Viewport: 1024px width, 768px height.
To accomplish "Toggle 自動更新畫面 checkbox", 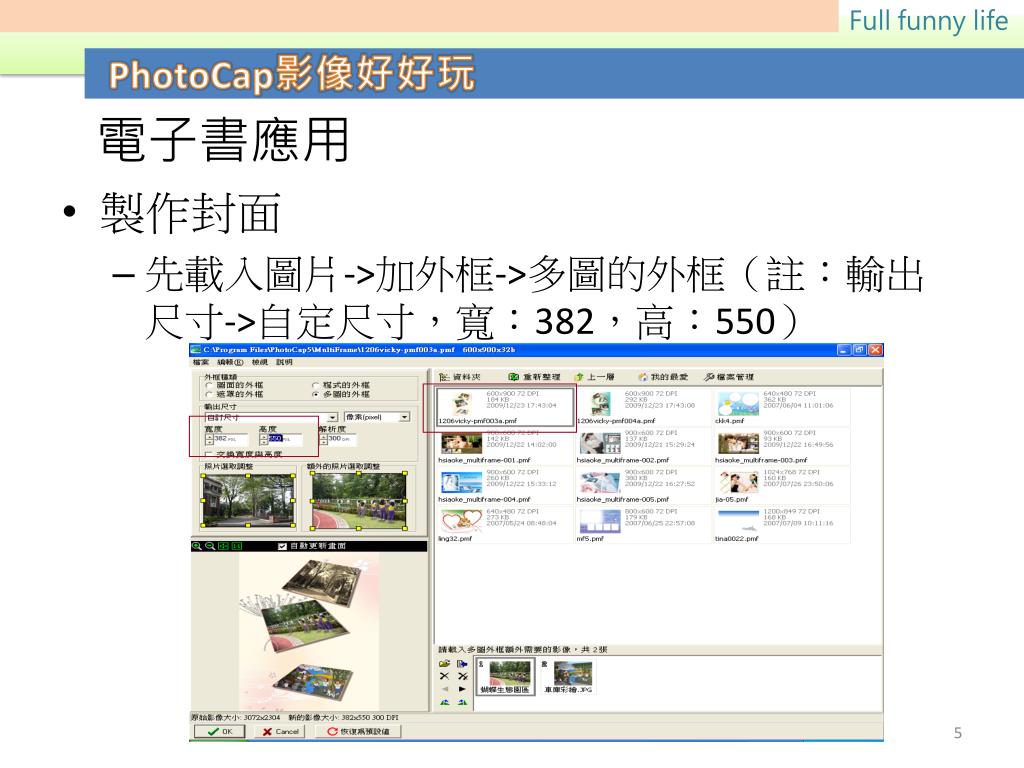I will pos(282,546).
